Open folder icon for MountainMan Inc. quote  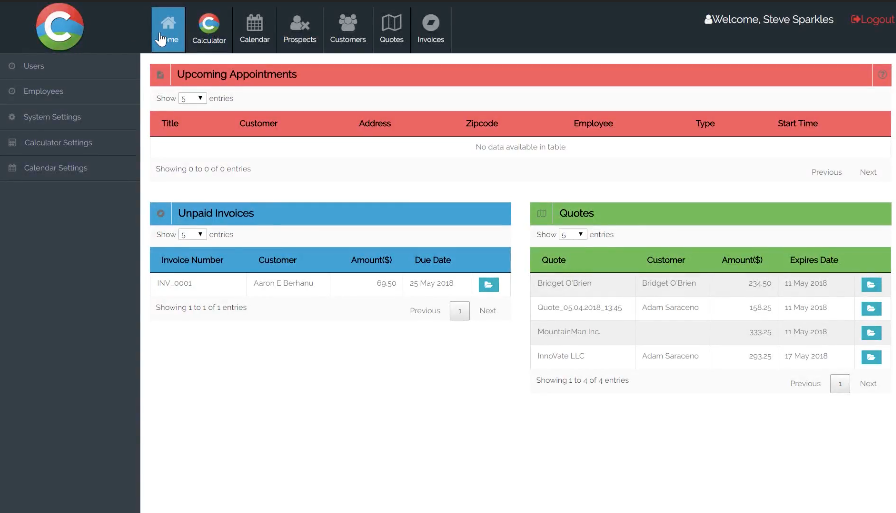point(871,332)
